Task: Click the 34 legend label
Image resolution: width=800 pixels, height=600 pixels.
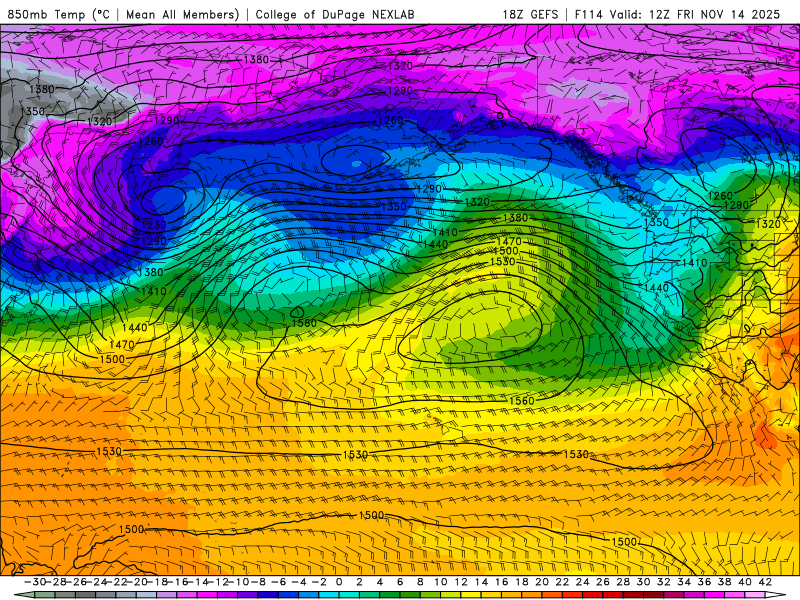Action: pyautogui.click(x=684, y=582)
